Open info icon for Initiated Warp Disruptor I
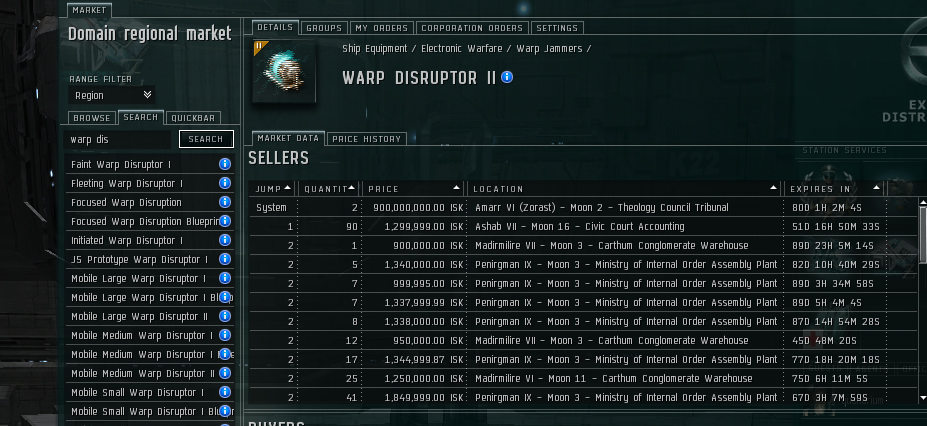Image resolution: width=927 pixels, height=426 pixels. click(x=225, y=240)
